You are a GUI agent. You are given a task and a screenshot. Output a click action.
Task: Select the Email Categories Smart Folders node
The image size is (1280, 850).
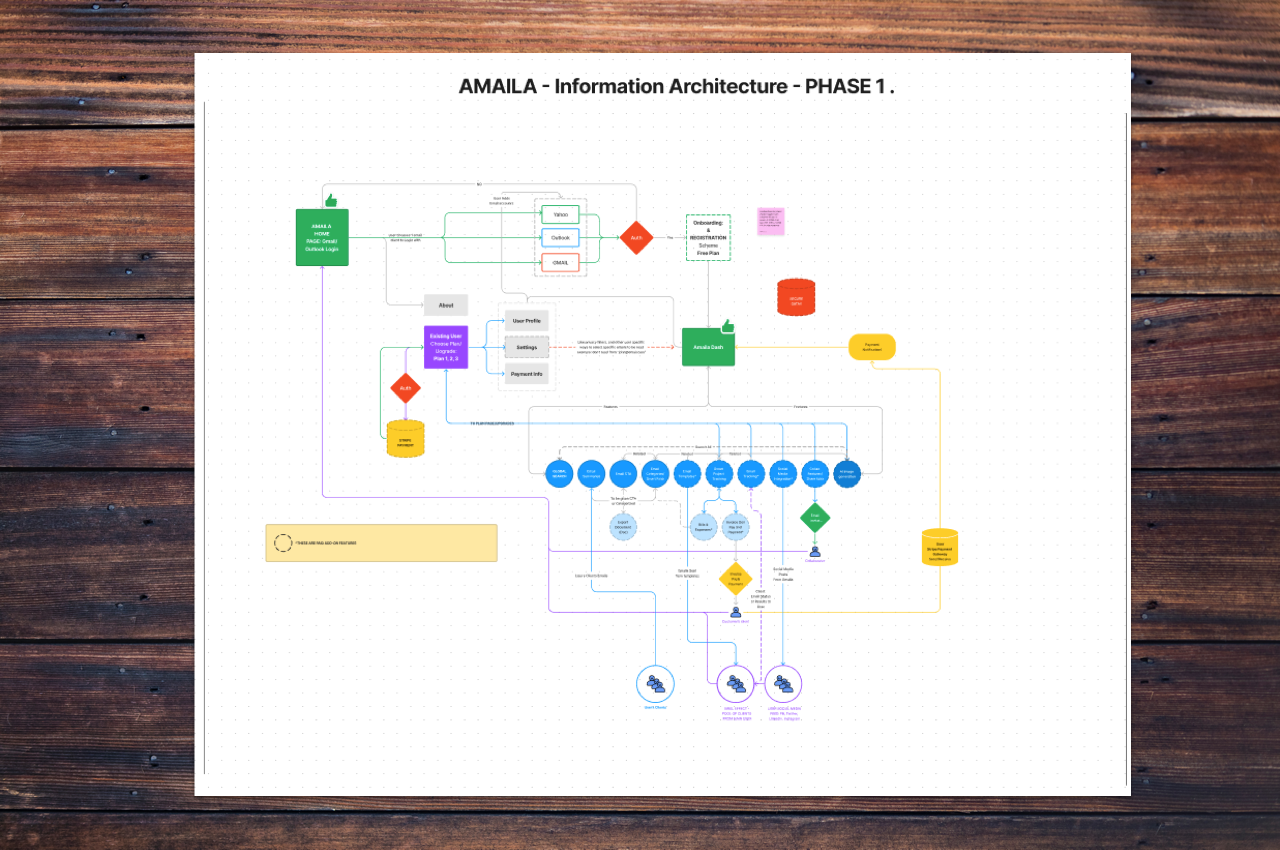(655, 474)
